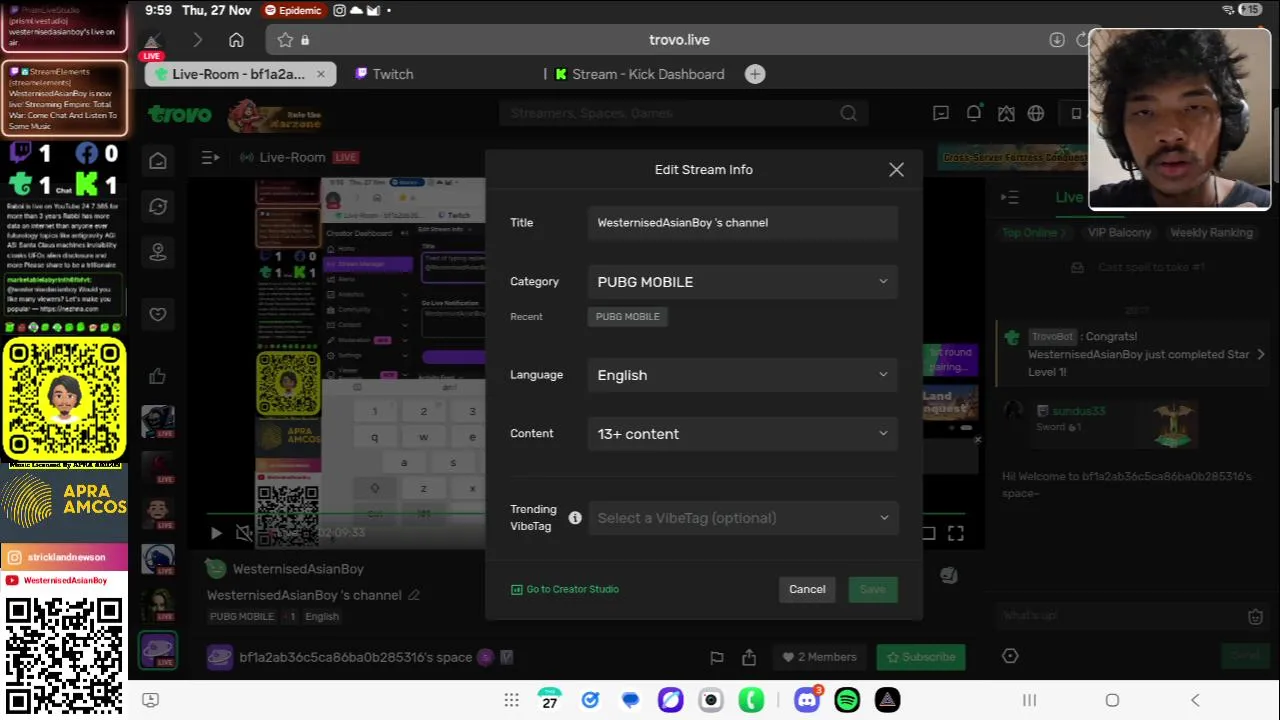Click the Trovo logo

(x=180, y=114)
